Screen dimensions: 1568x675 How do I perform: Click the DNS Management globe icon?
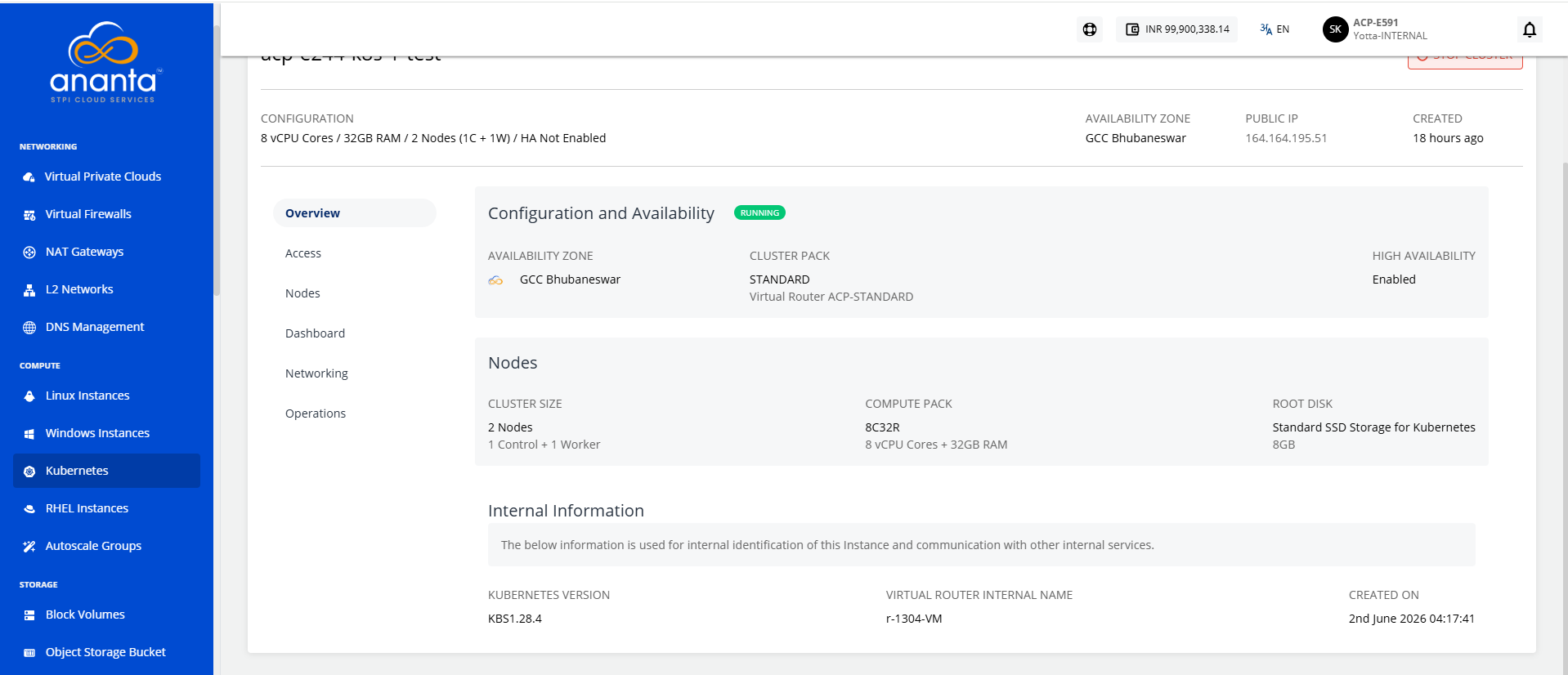coord(29,328)
